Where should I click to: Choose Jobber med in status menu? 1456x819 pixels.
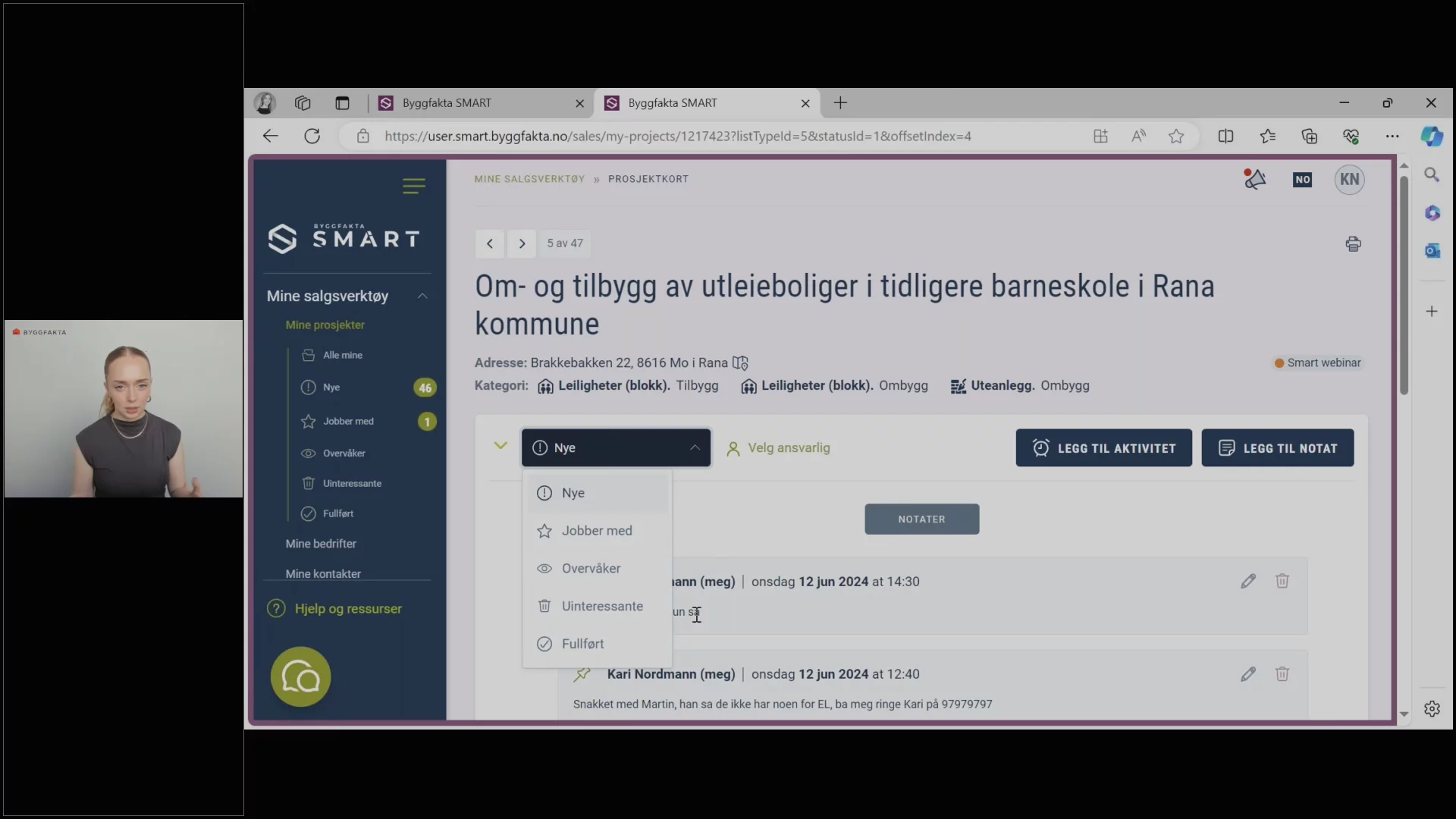coord(596,531)
